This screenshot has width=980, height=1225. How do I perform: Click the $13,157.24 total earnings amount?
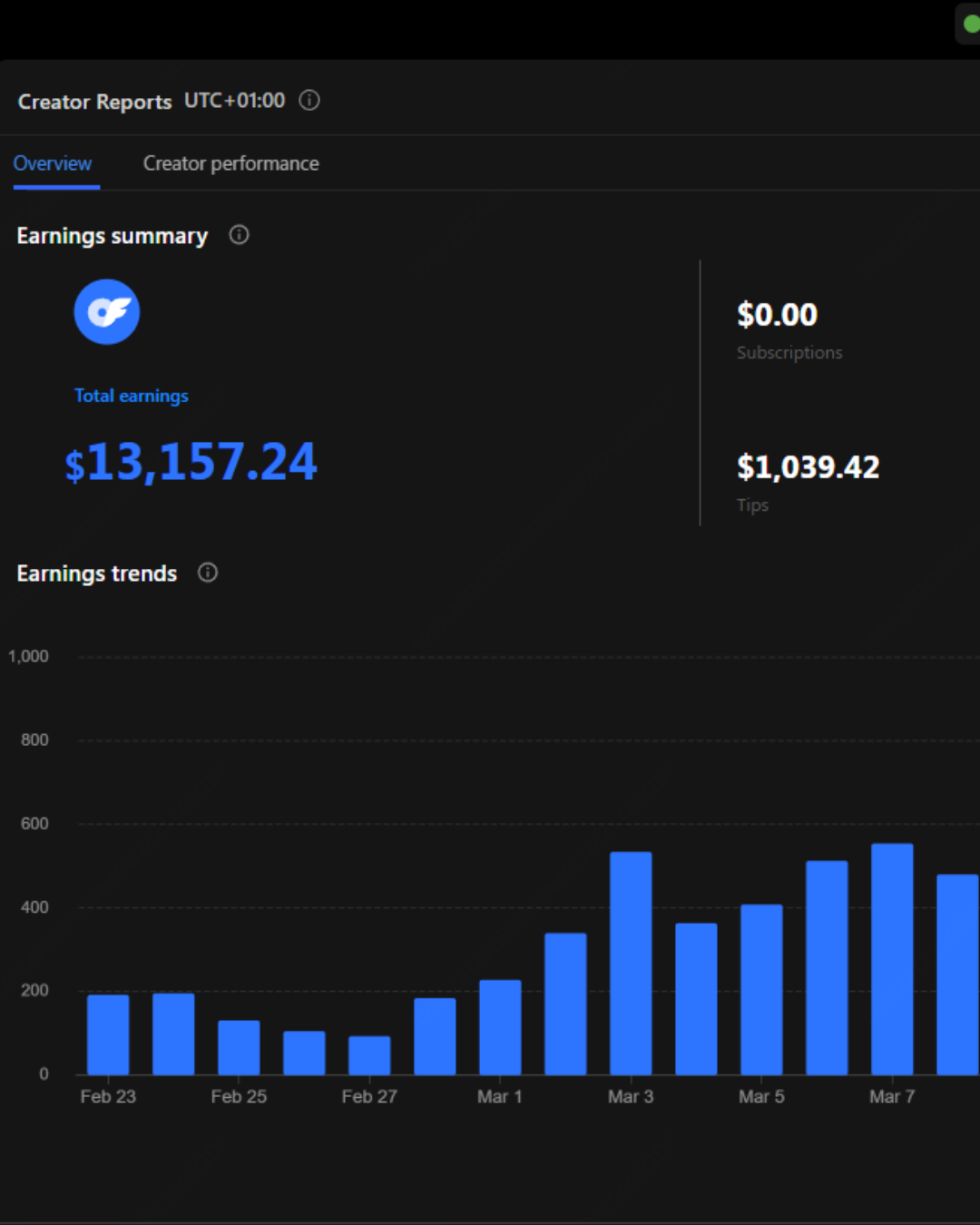coord(191,462)
